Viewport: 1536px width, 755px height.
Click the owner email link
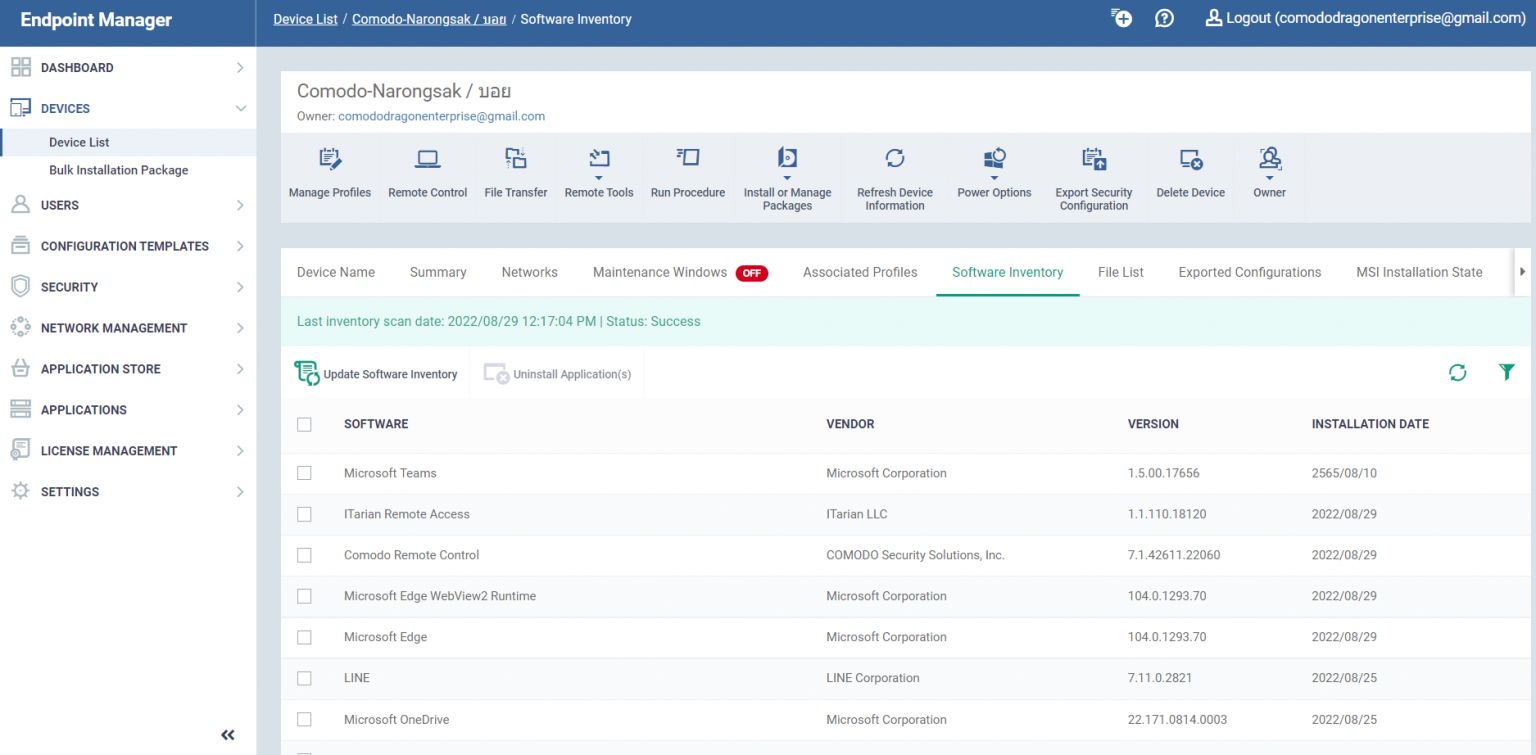pyautogui.click(x=442, y=116)
